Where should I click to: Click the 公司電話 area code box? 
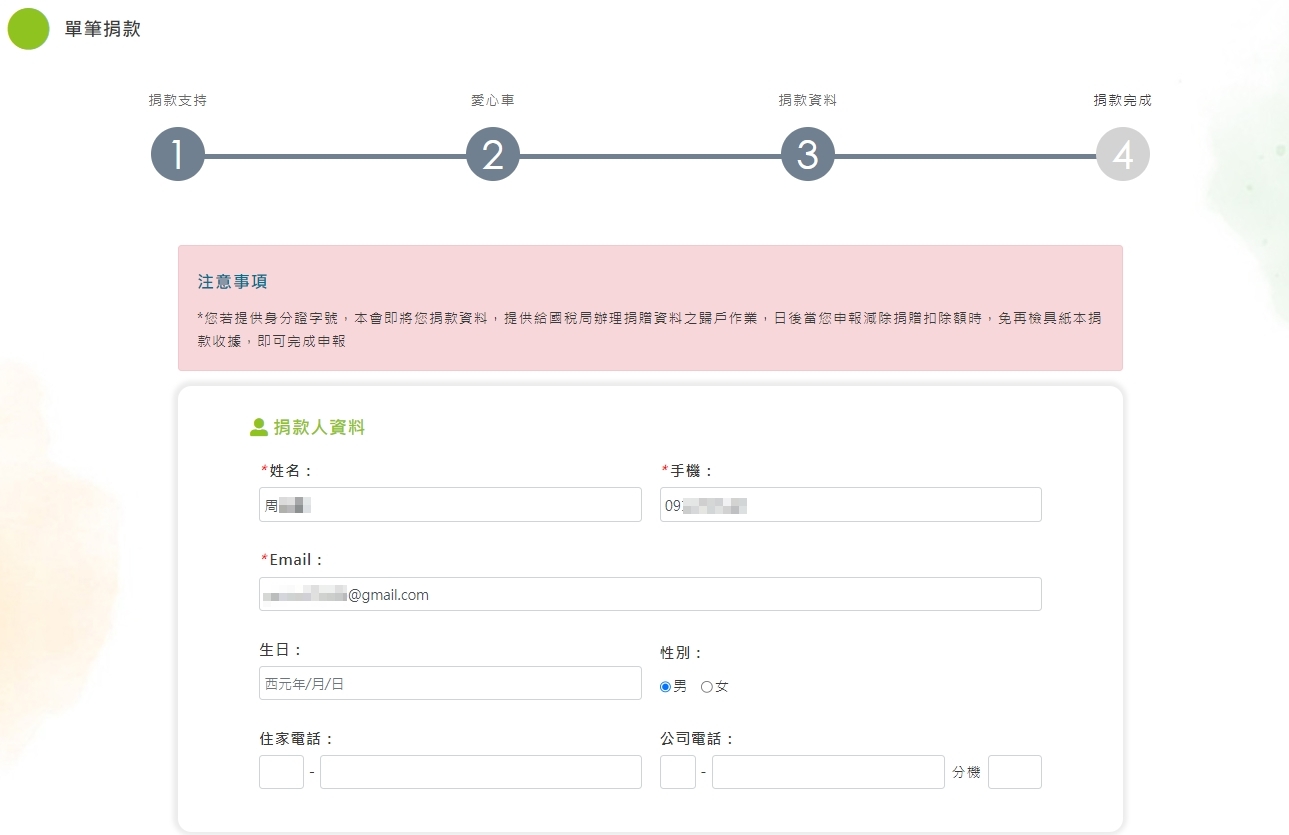[x=678, y=772]
